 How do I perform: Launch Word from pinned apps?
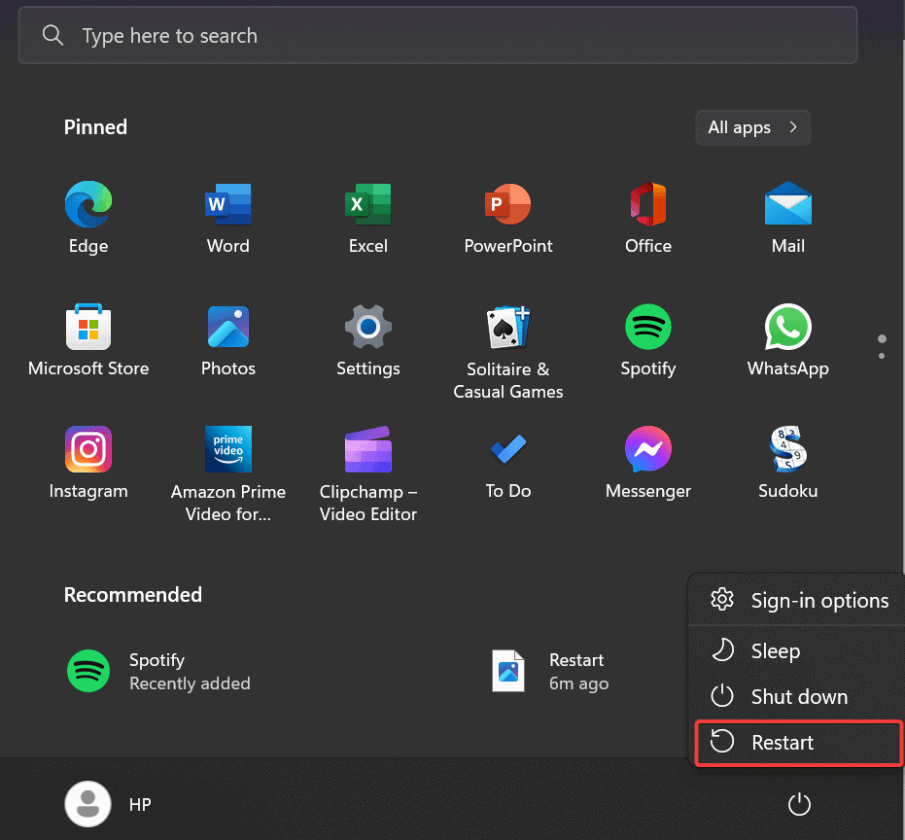tap(228, 205)
